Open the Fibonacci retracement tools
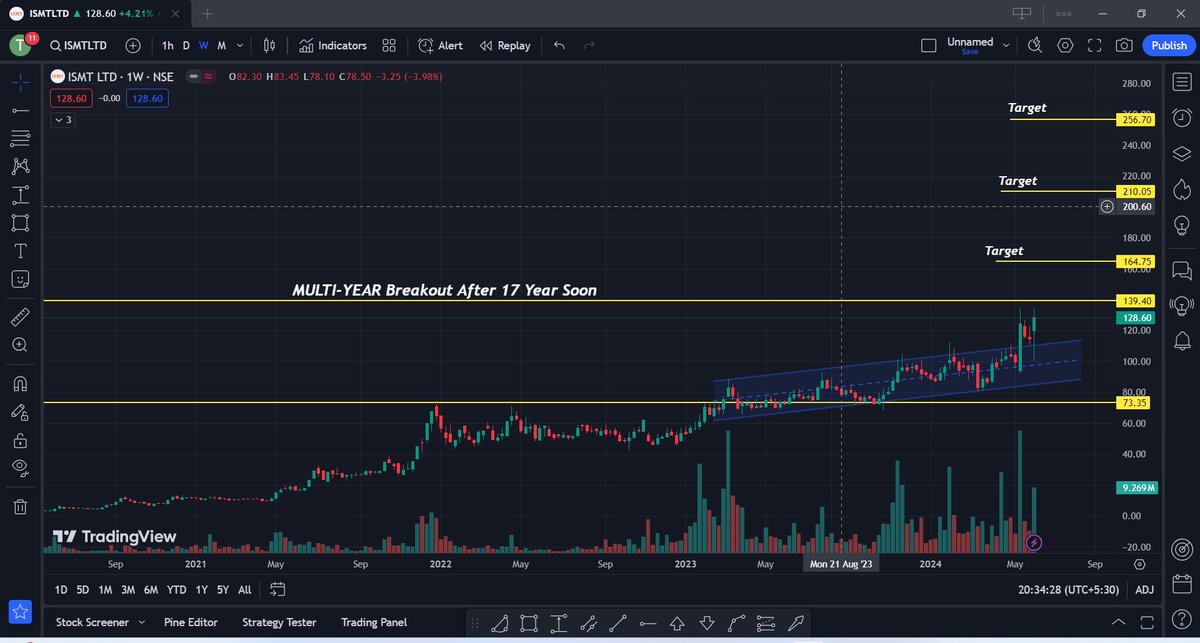Screen dimensions: 1200x643 point(21,138)
